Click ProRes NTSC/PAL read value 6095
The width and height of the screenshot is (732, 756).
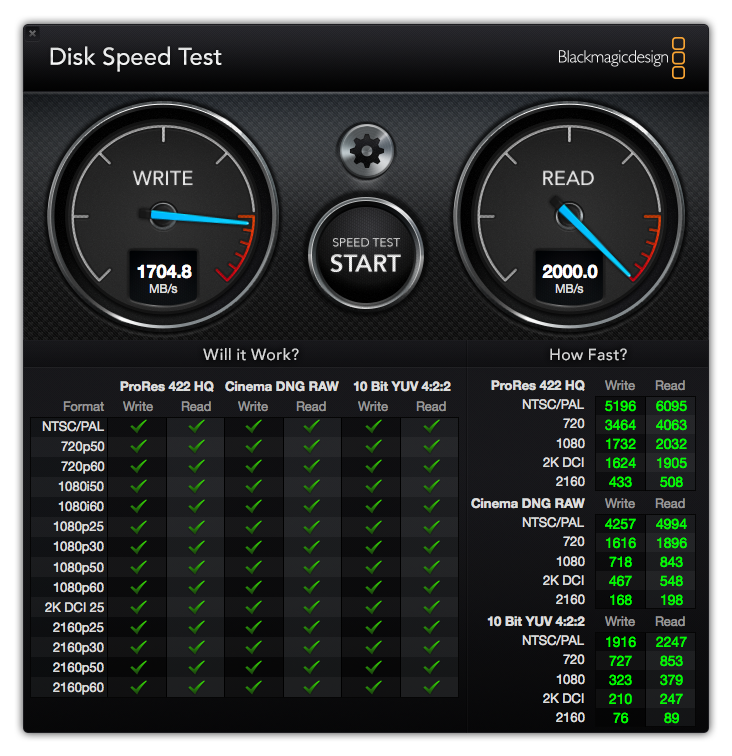click(671, 406)
